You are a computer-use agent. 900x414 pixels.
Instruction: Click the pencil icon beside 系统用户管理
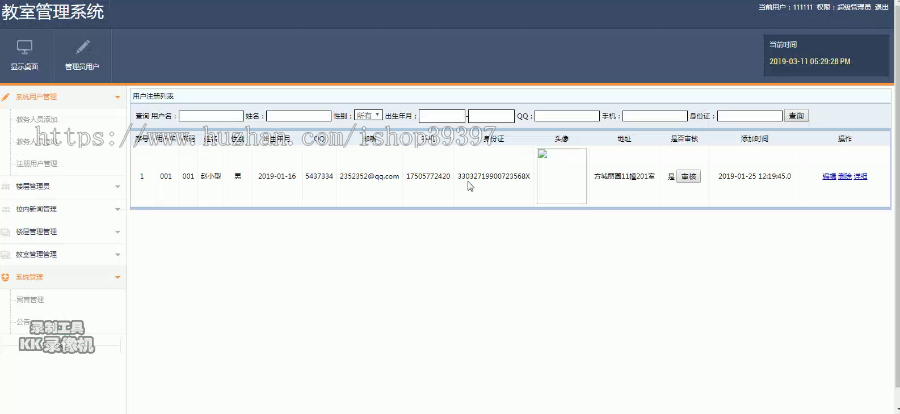coord(6,97)
